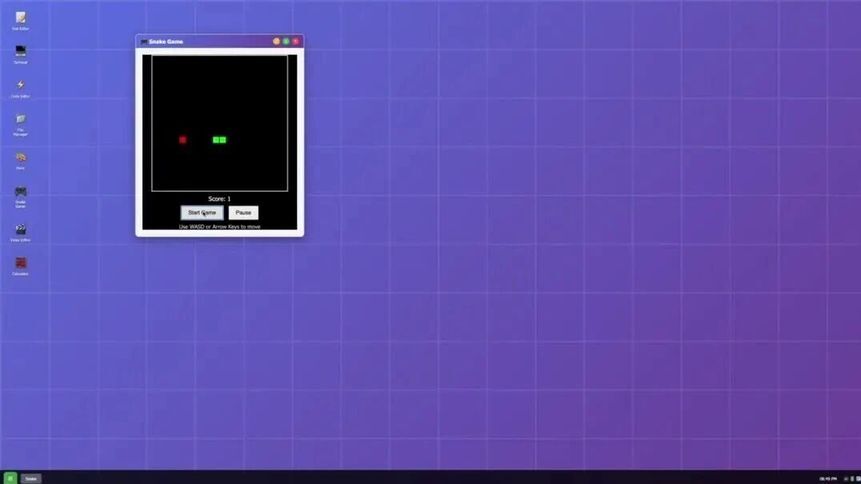Click the Score: 1 label
Viewport: 861px width, 484px height.
click(220, 199)
